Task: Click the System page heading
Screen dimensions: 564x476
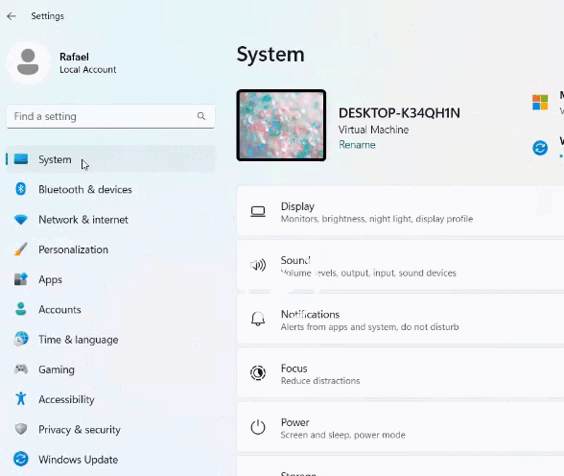Action: [270, 55]
